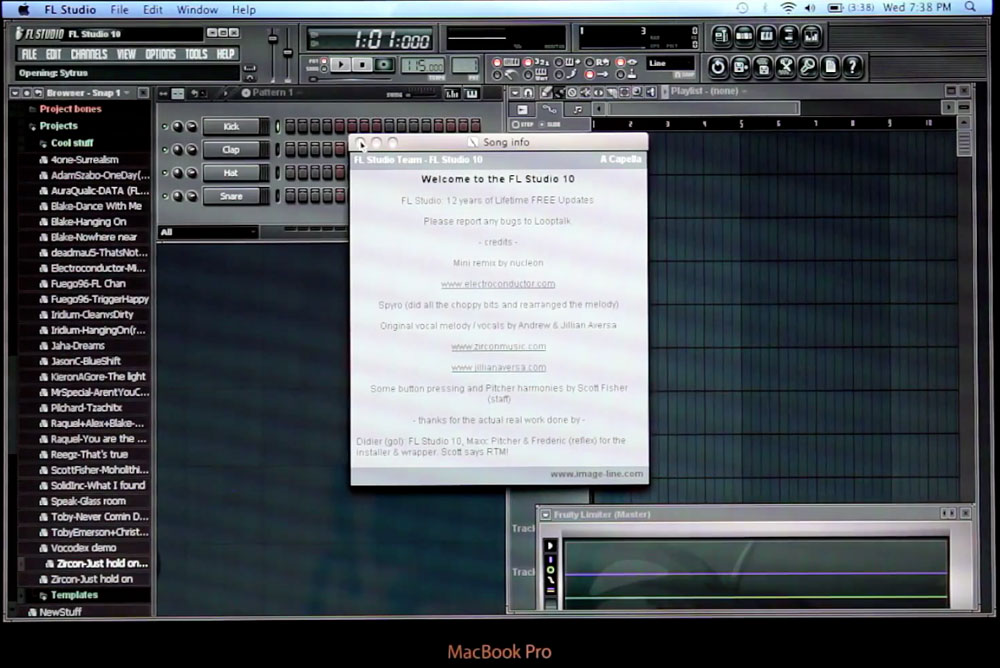Viewport: 1000px width, 668px height.
Task: Open the All channel filter dropdown
Action: [208, 232]
